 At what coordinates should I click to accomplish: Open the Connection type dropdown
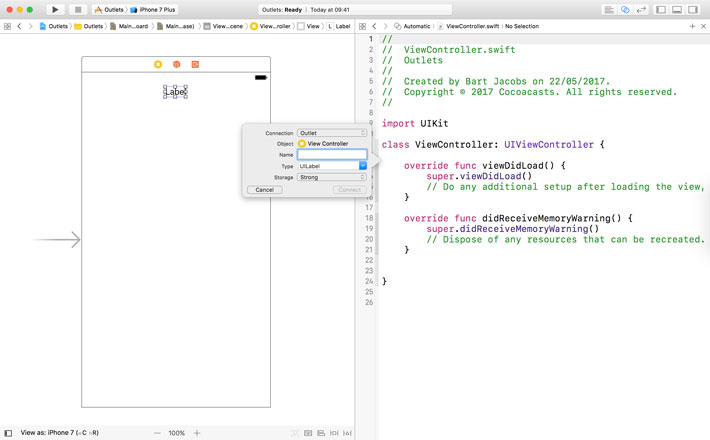[332, 133]
